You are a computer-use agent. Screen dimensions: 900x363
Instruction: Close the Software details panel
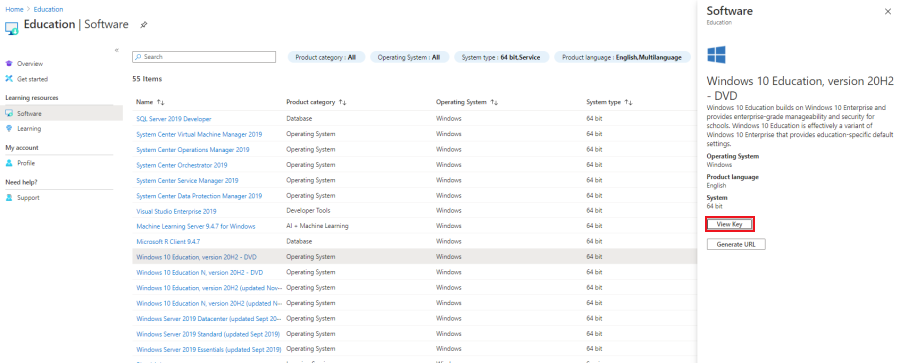(x=889, y=11)
